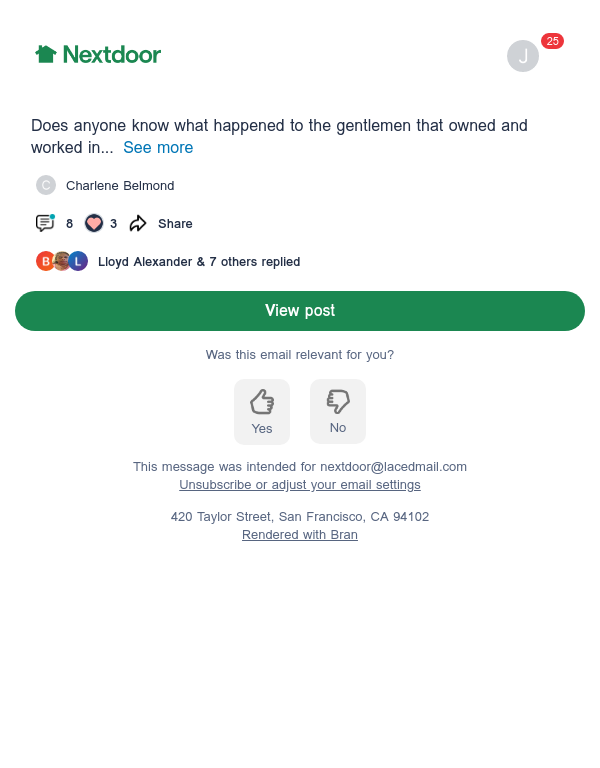This screenshot has width=600, height=768.
Task: Click the Nextdoor house logo icon
Action: pos(46,54)
